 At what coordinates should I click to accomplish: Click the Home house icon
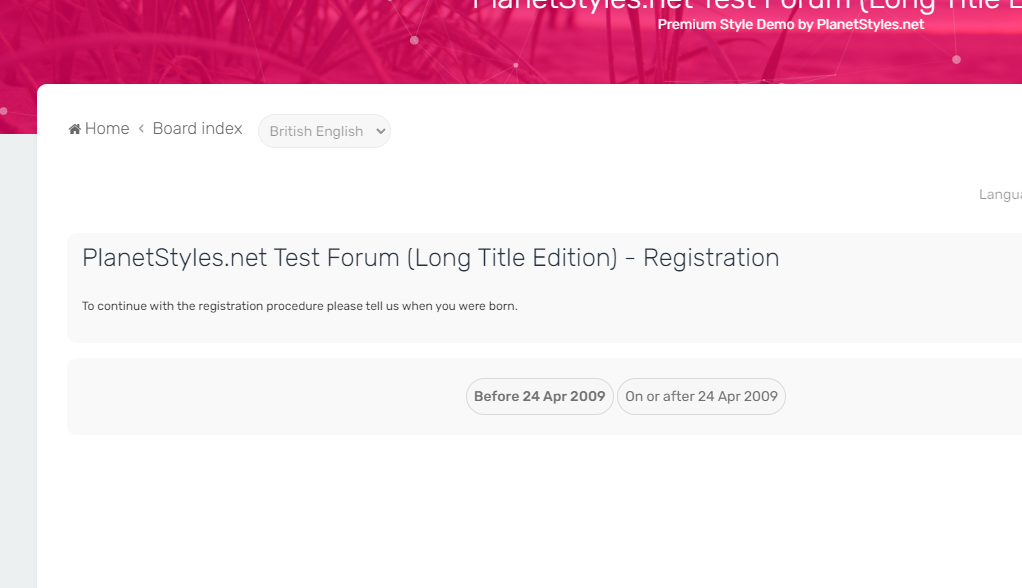point(74,129)
